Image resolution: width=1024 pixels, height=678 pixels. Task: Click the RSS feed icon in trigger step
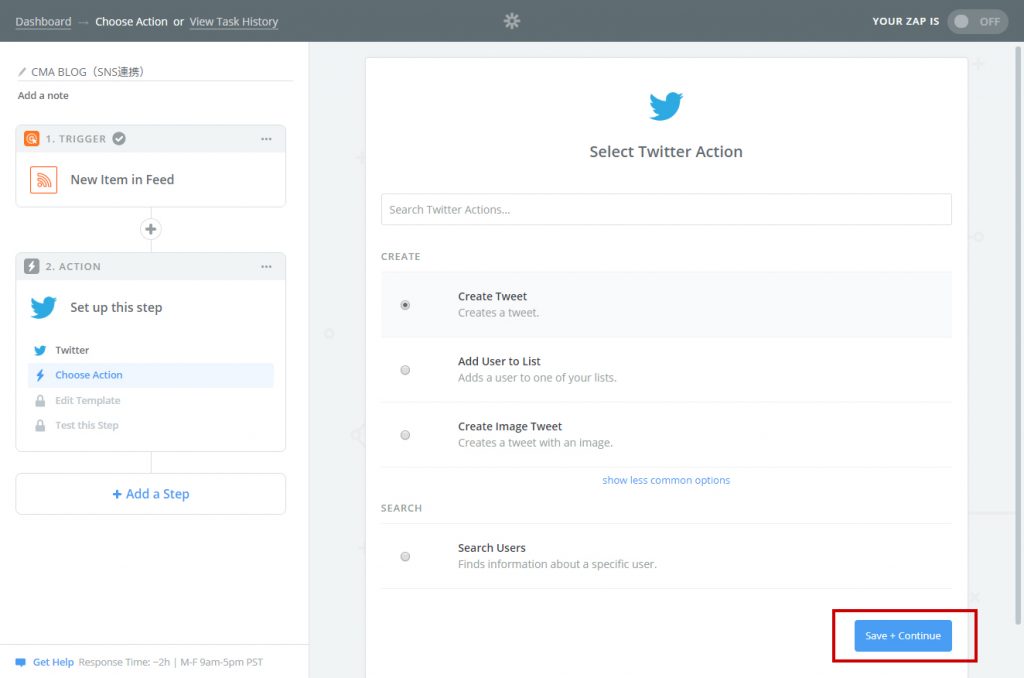pos(43,180)
